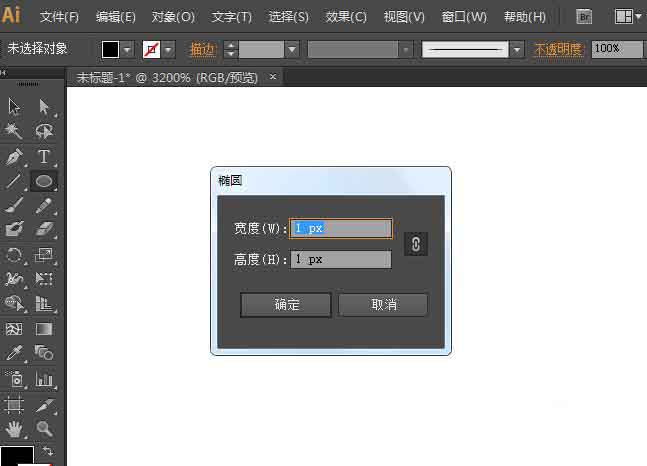
Task: Swap fill and stroke colors arrow
Action: (x=47, y=451)
